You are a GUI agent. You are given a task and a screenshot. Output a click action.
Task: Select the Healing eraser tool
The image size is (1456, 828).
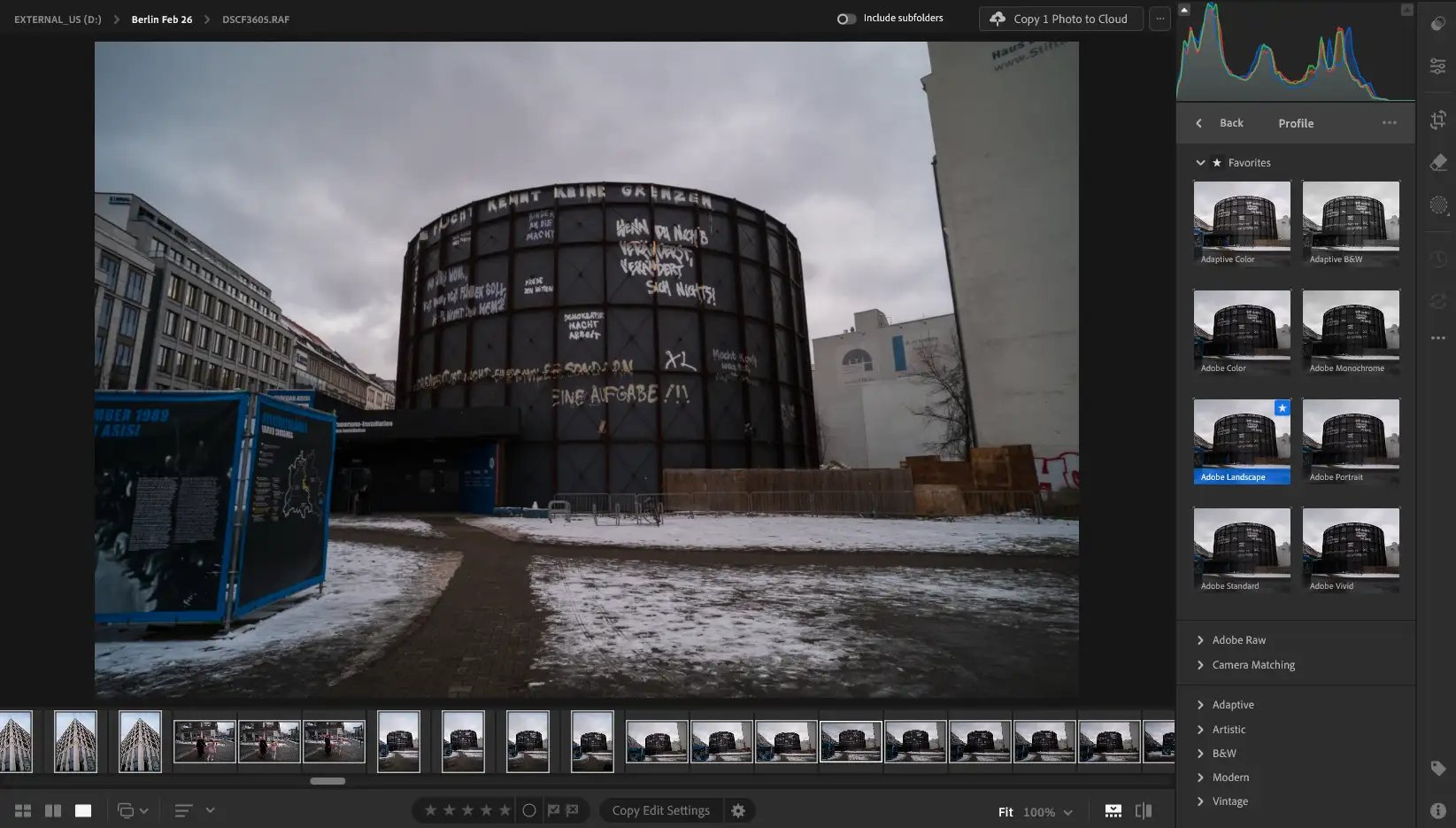point(1437,163)
